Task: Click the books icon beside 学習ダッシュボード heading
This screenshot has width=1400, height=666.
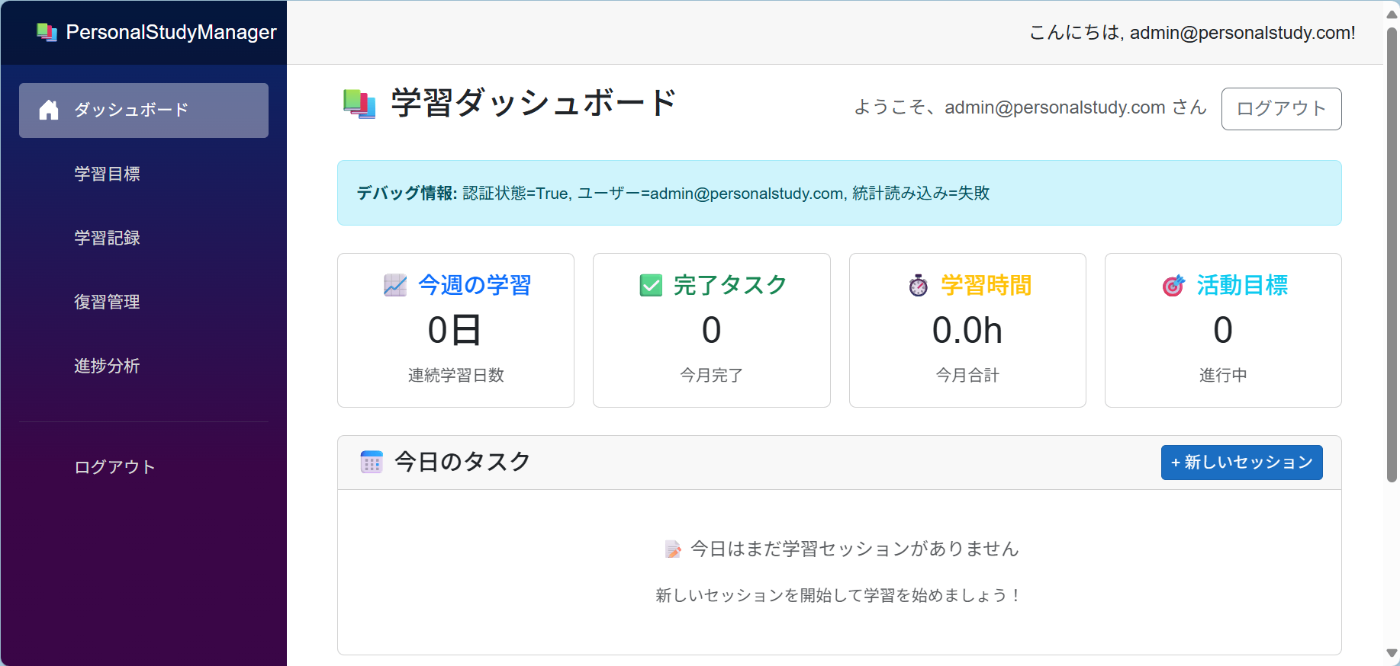Action: [359, 104]
